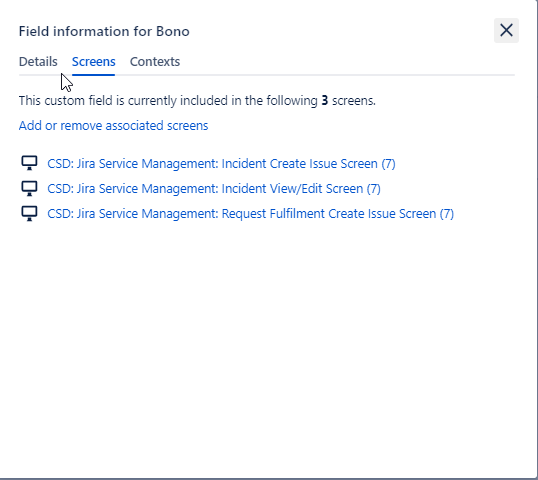Open Request Fulfilment Create Issue Screen link

point(250,214)
